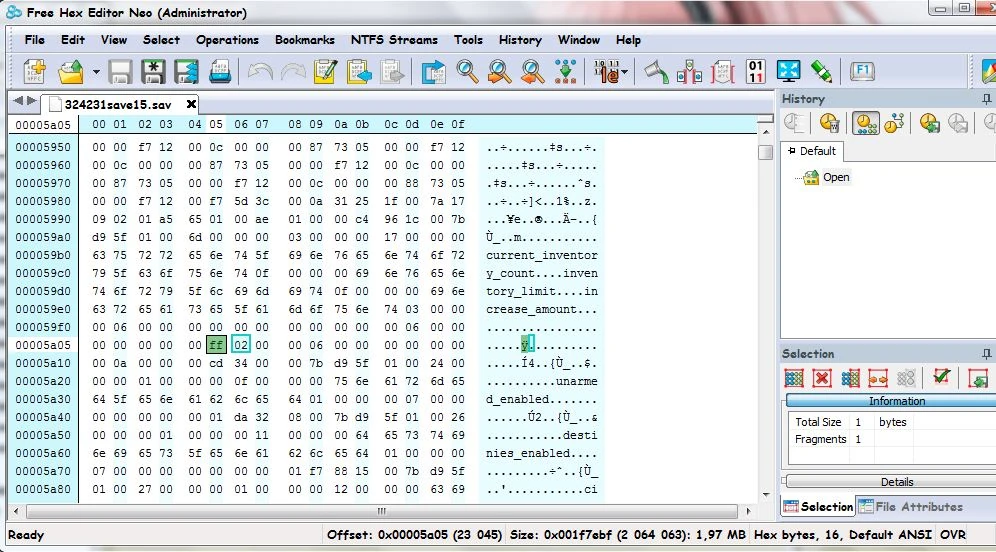Toggle full screen mode icon
The image size is (996, 552).
[x=788, y=71]
